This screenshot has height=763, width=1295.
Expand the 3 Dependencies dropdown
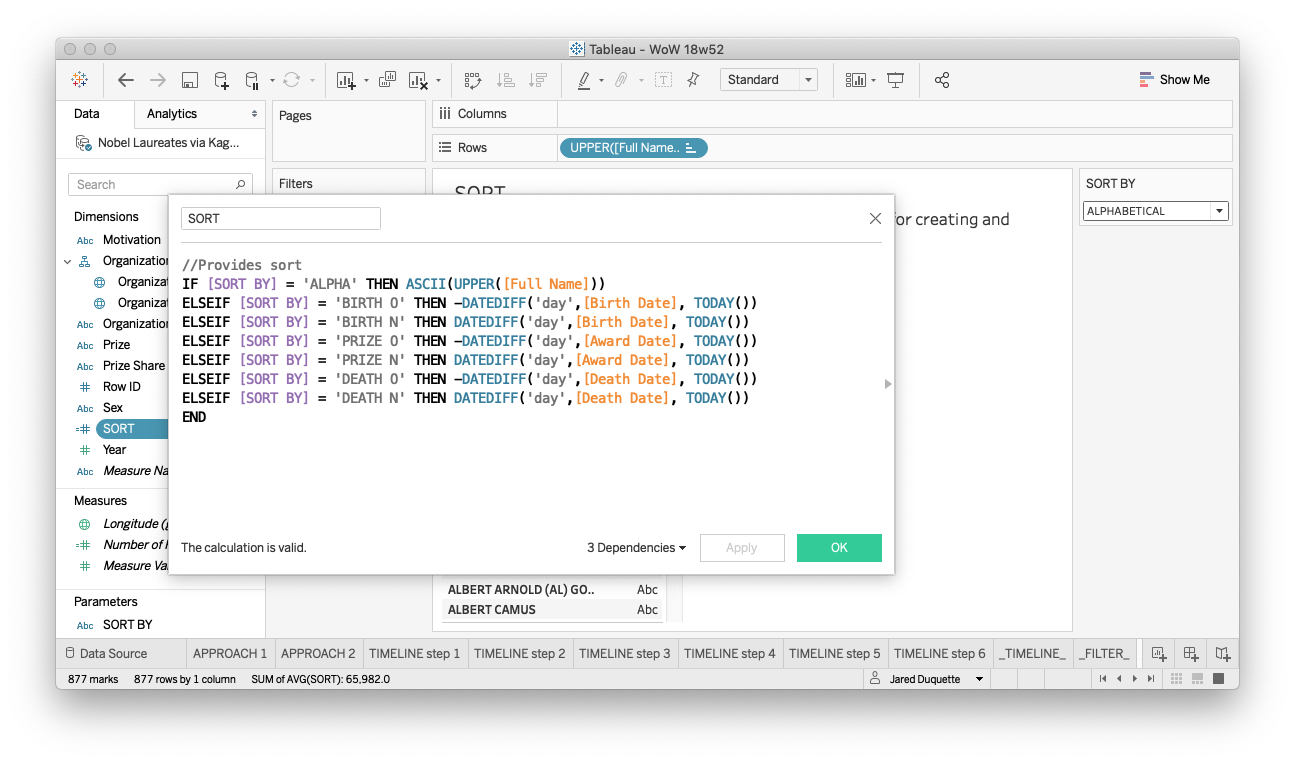637,548
